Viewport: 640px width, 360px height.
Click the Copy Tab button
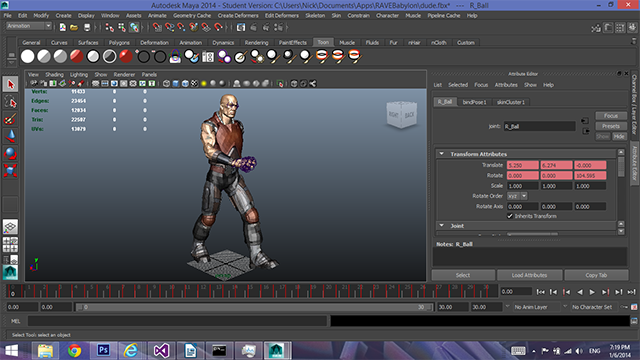(x=596, y=275)
